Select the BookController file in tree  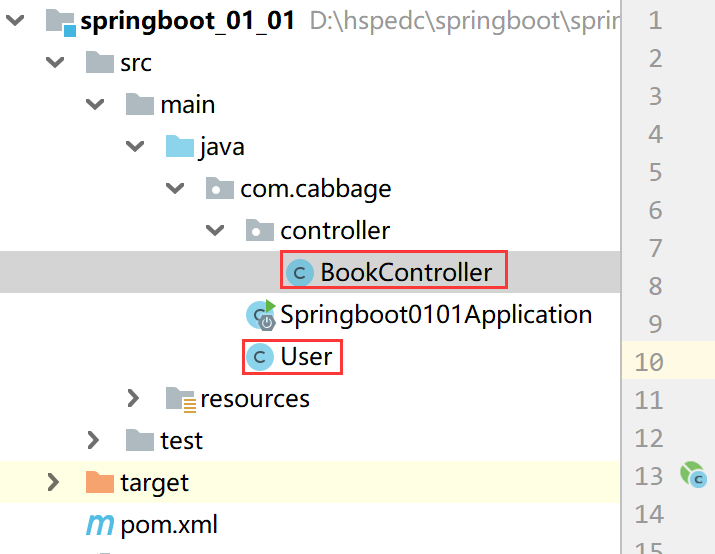tap(406, 273)
